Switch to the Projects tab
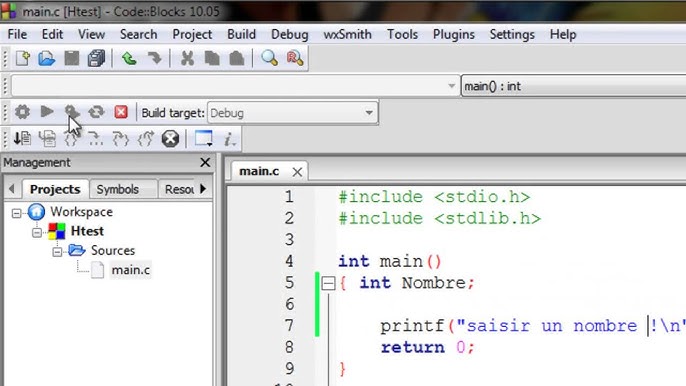The height and width of the screenshot is (386, 686). 55,189
